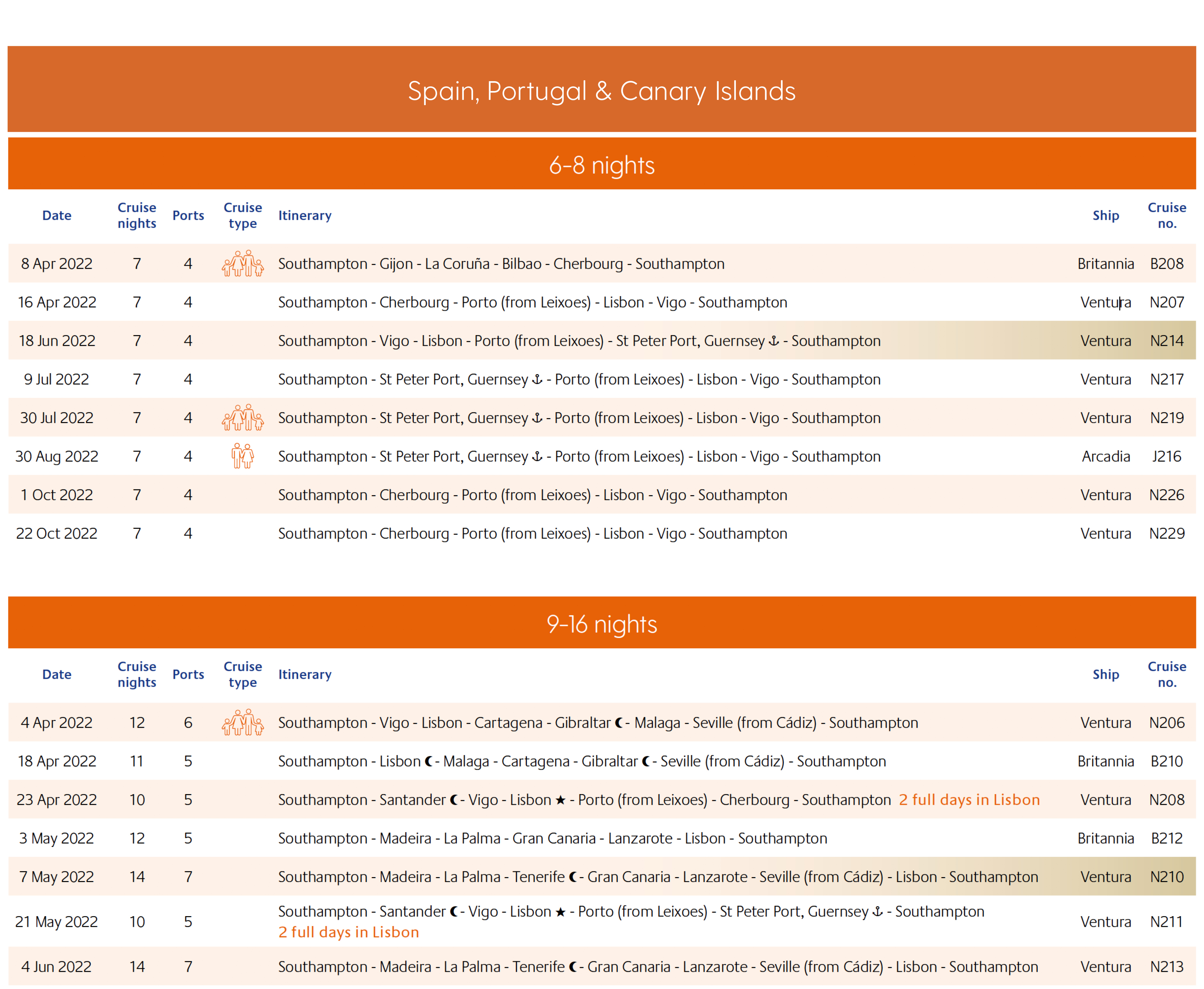Click the moon icon after Tenerife in N210 row
This screenshot has width=1204, height=989.
click(x=573, y=877)
